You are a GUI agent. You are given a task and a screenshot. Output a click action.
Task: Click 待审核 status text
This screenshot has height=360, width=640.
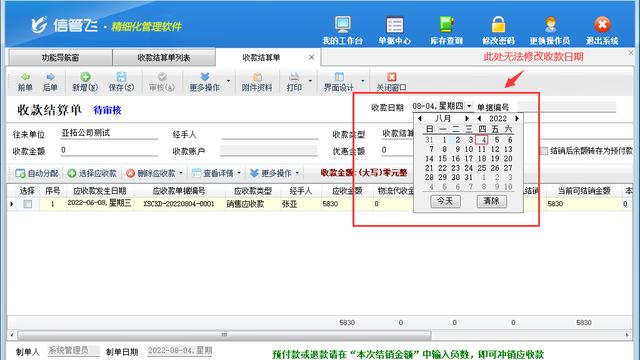(x=107, y=110)
